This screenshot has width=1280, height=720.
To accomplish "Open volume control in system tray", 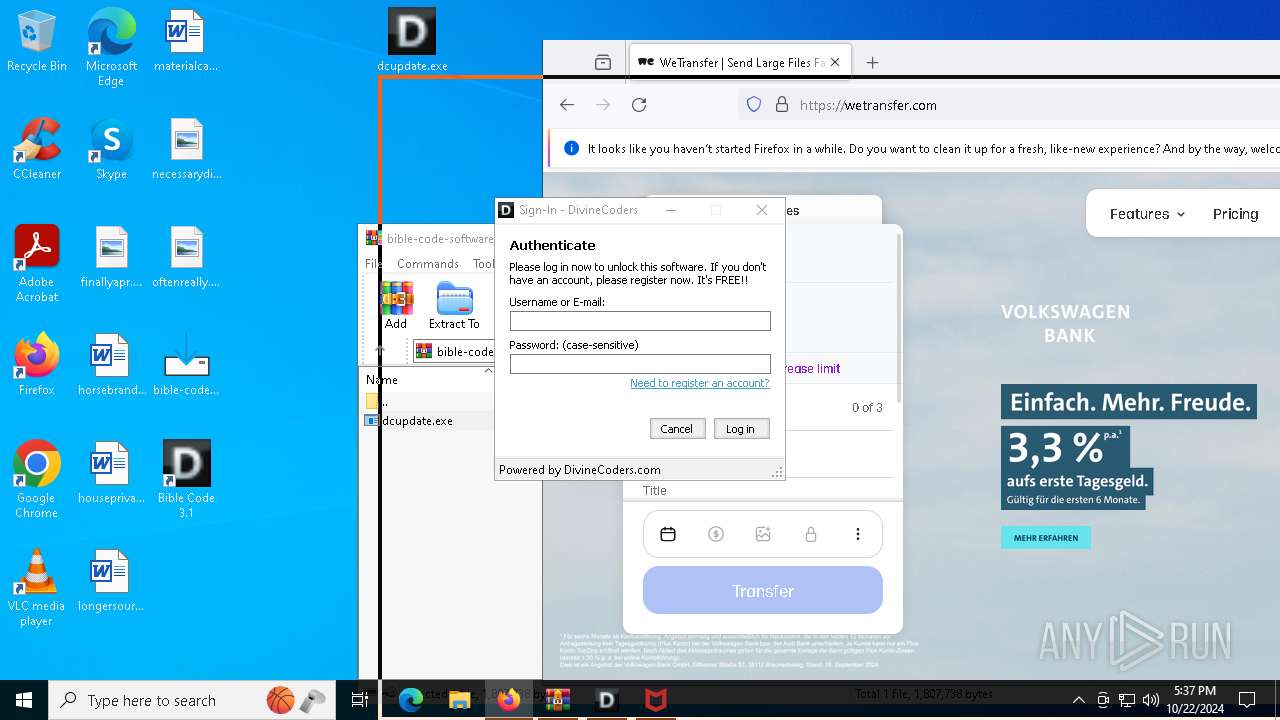I will pyautogui.click(x=1151, y=700).
